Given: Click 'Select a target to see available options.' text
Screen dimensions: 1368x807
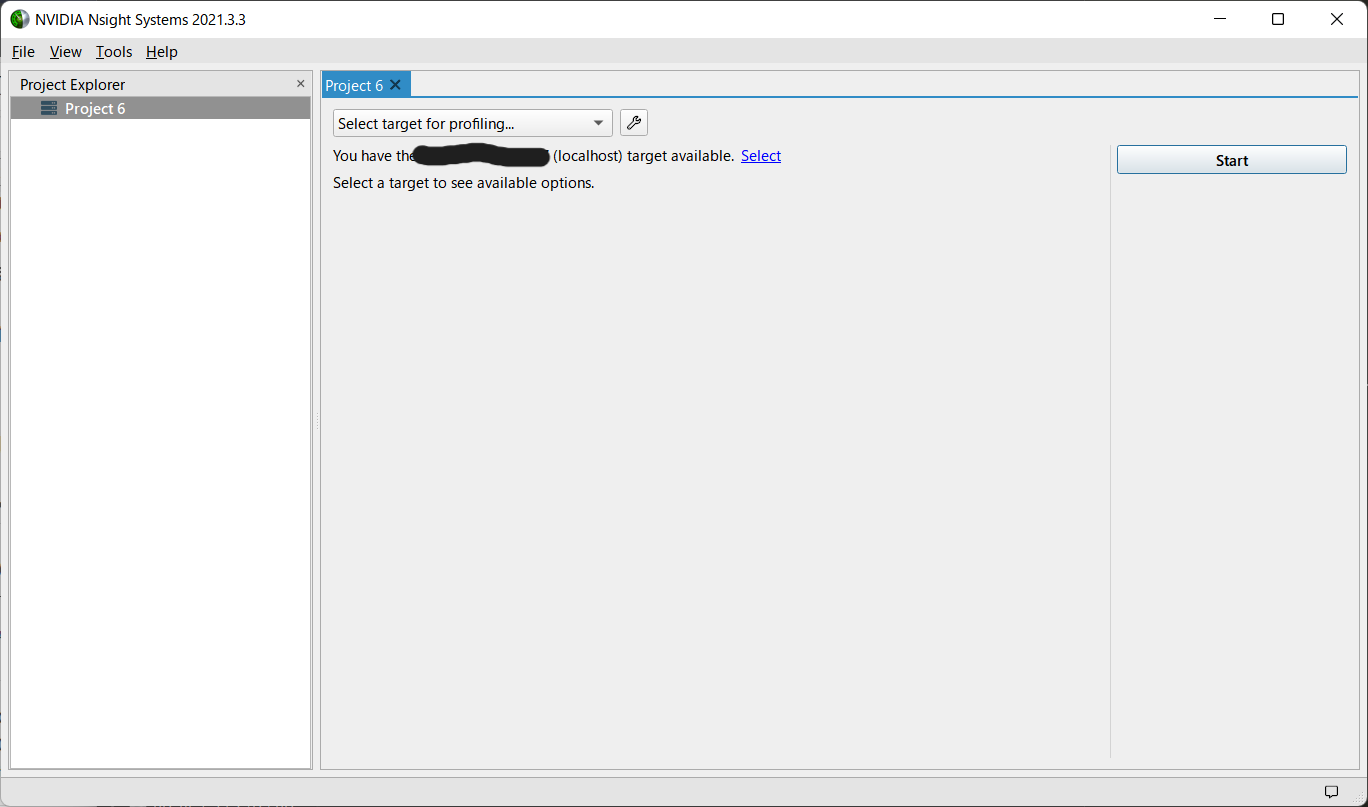Looking at the screenshot, I should click(464, 183).
